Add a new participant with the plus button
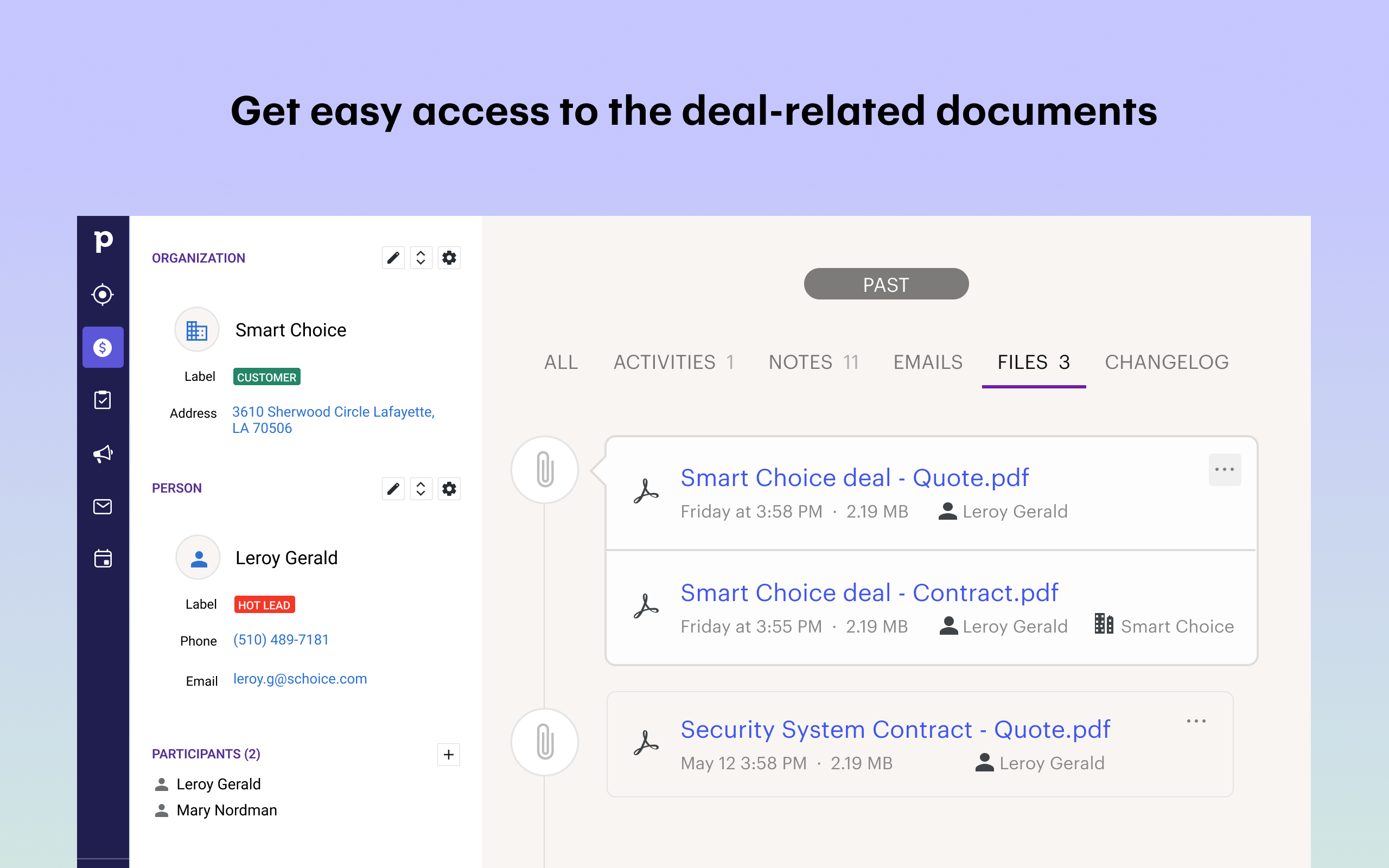 point(448,754)
